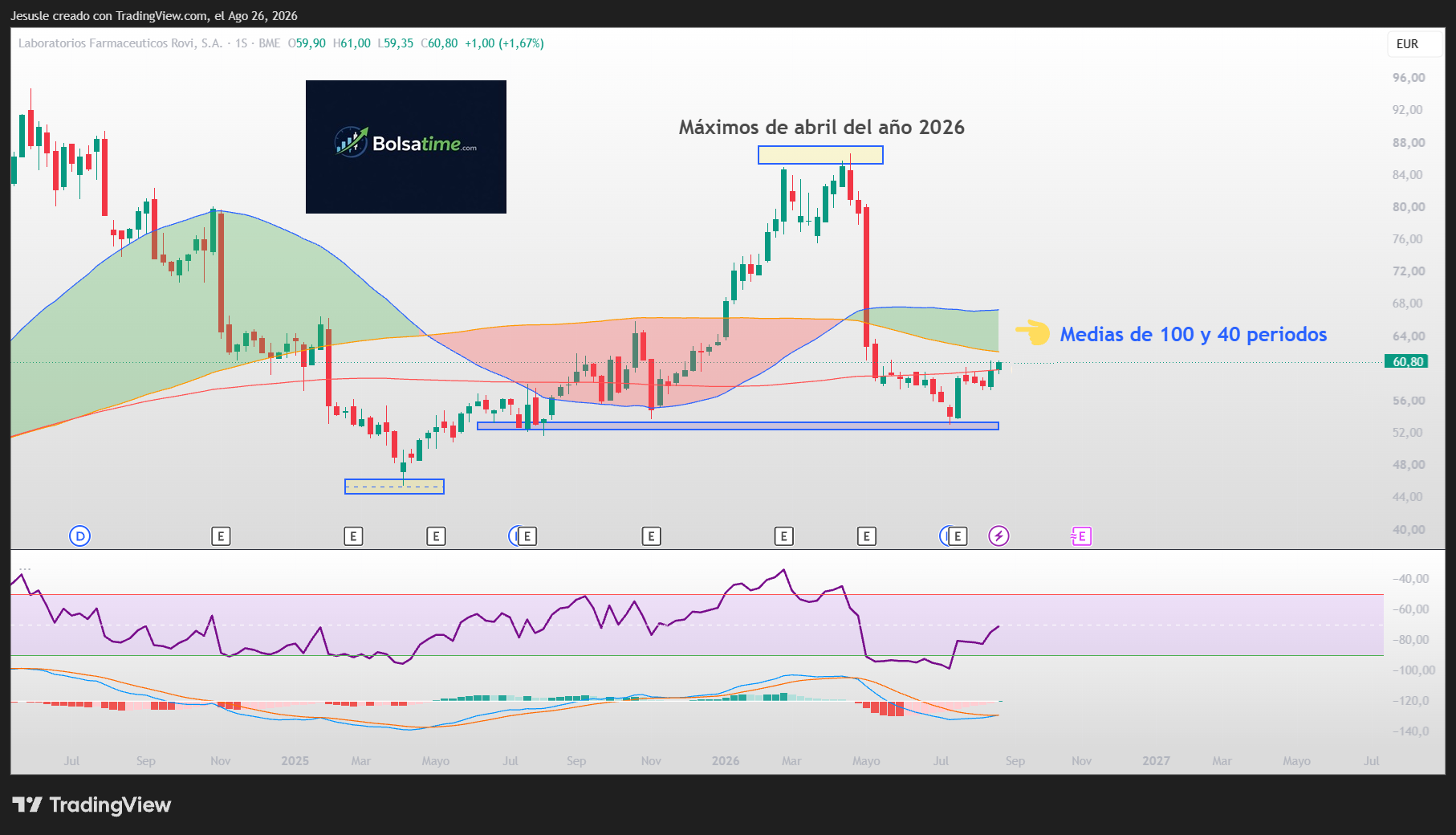
Task: Click the TradingView logo at the bottom
Action: pos(92,804)
